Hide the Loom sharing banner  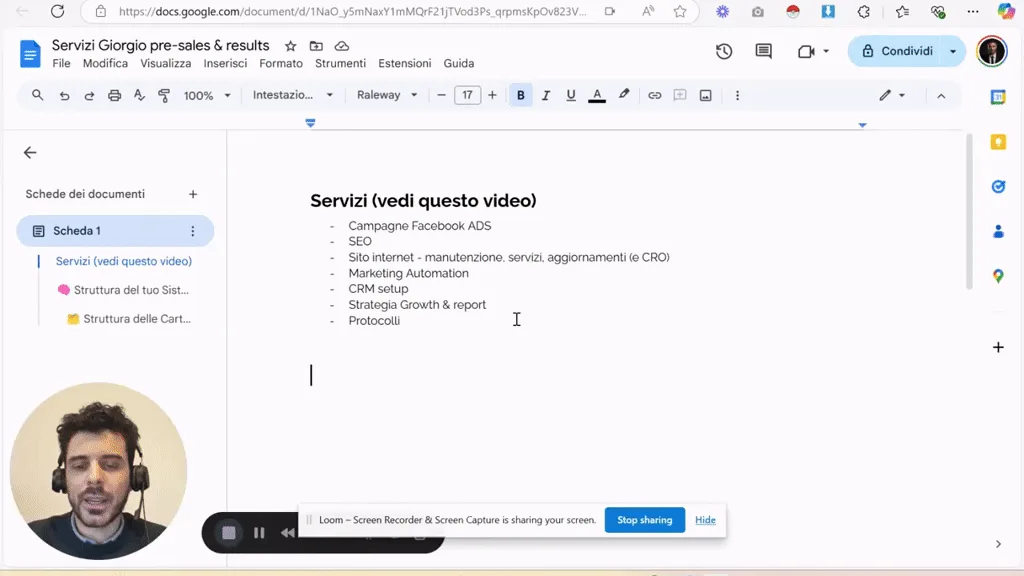coord(705,520)
